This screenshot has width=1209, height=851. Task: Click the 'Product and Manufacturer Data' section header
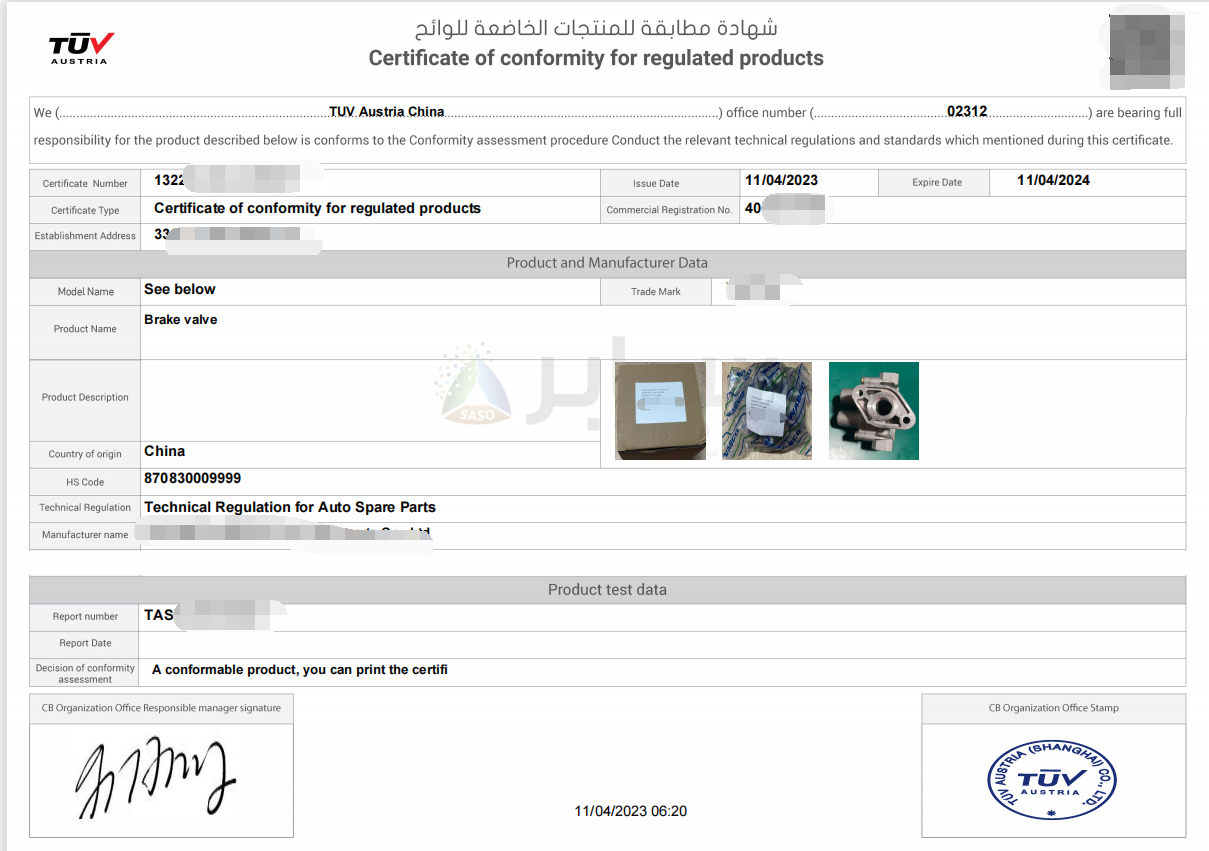click(607, 263)
